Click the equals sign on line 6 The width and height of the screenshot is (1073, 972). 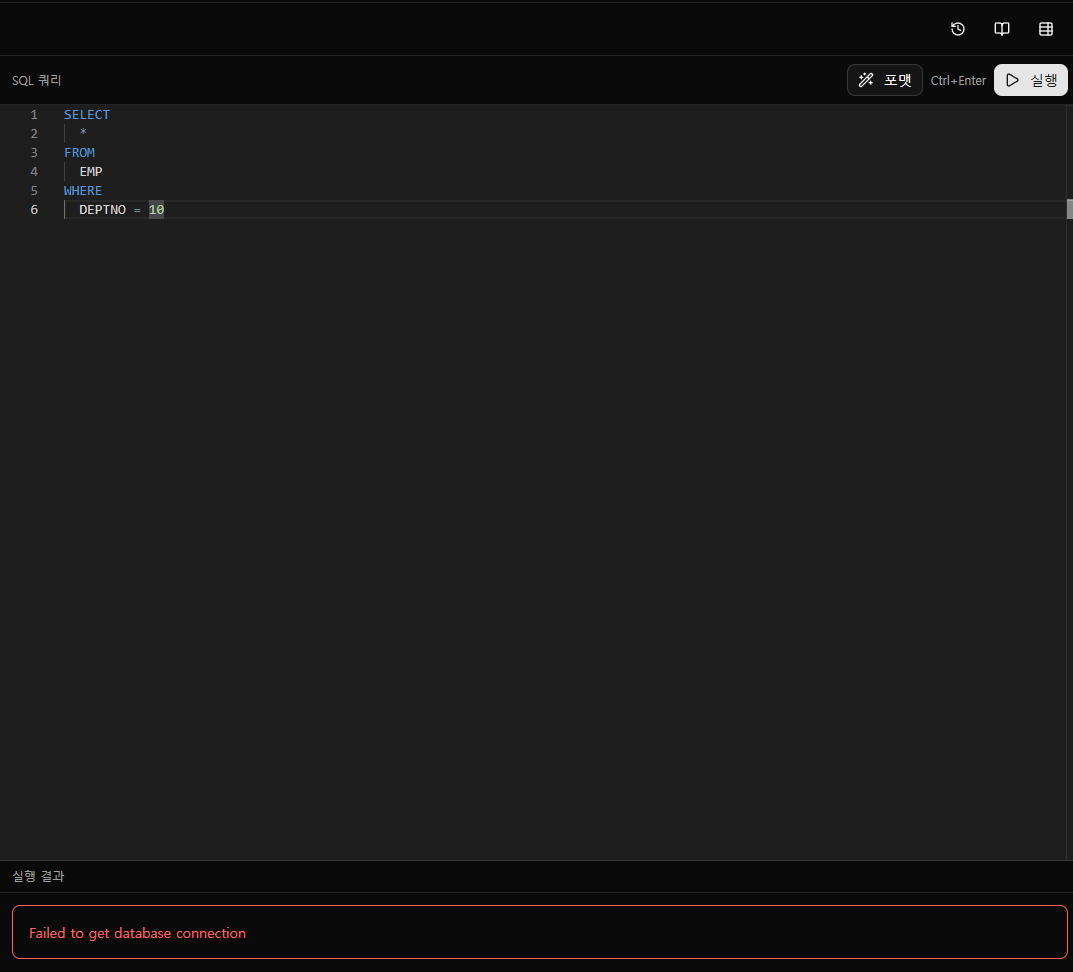[x=137, y=210]
